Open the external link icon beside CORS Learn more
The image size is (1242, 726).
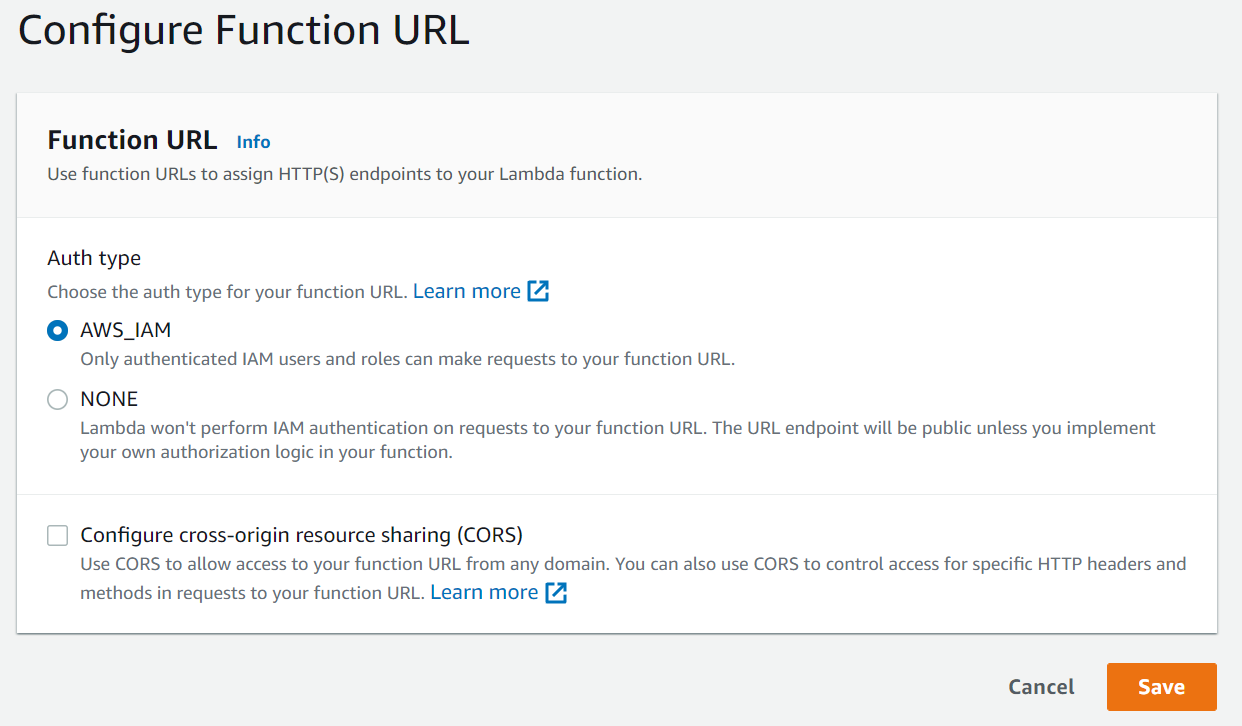coord(556,592)
